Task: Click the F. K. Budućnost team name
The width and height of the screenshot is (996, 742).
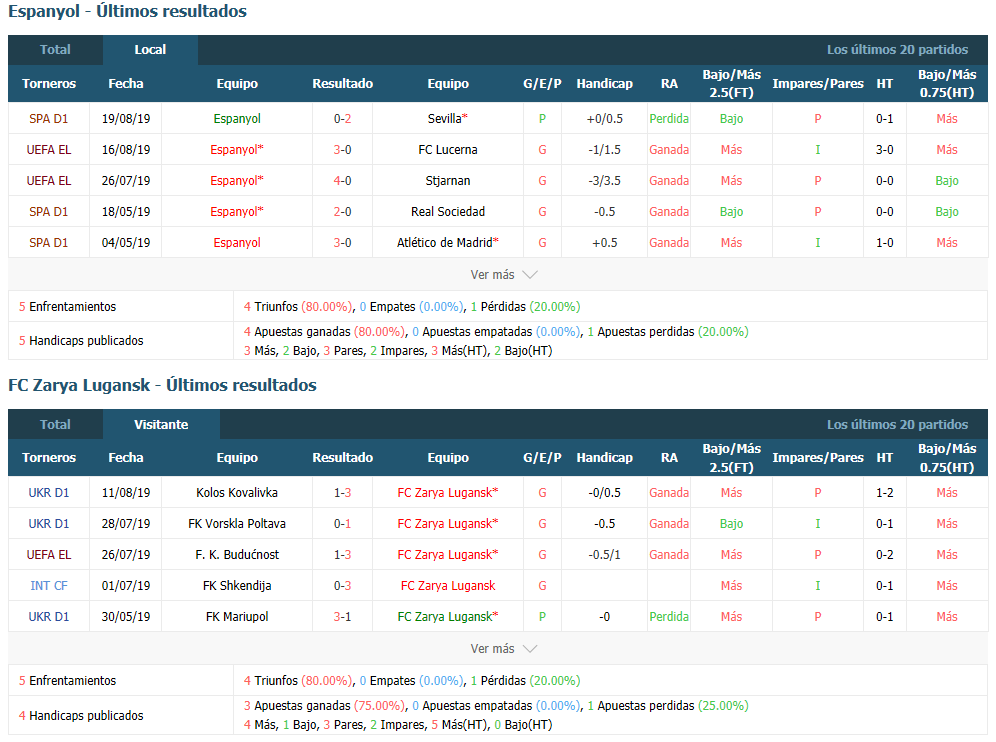Action: pos(237,555)
